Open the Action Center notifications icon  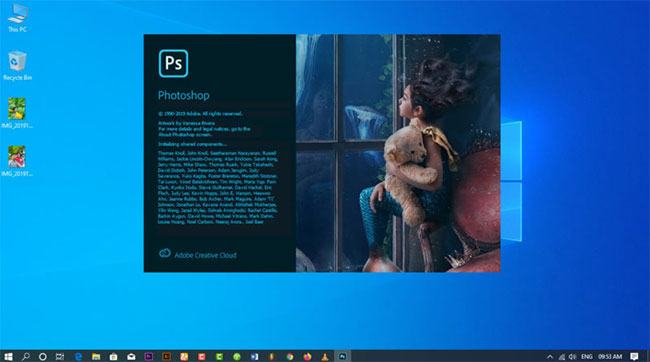coord(634,356)
